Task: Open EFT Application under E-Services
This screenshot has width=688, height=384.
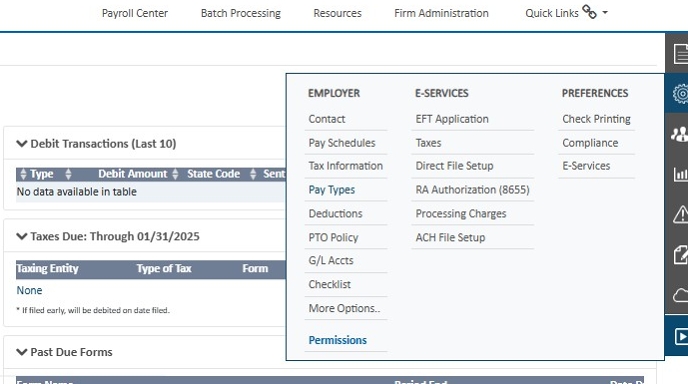Action: pos(452,119)
